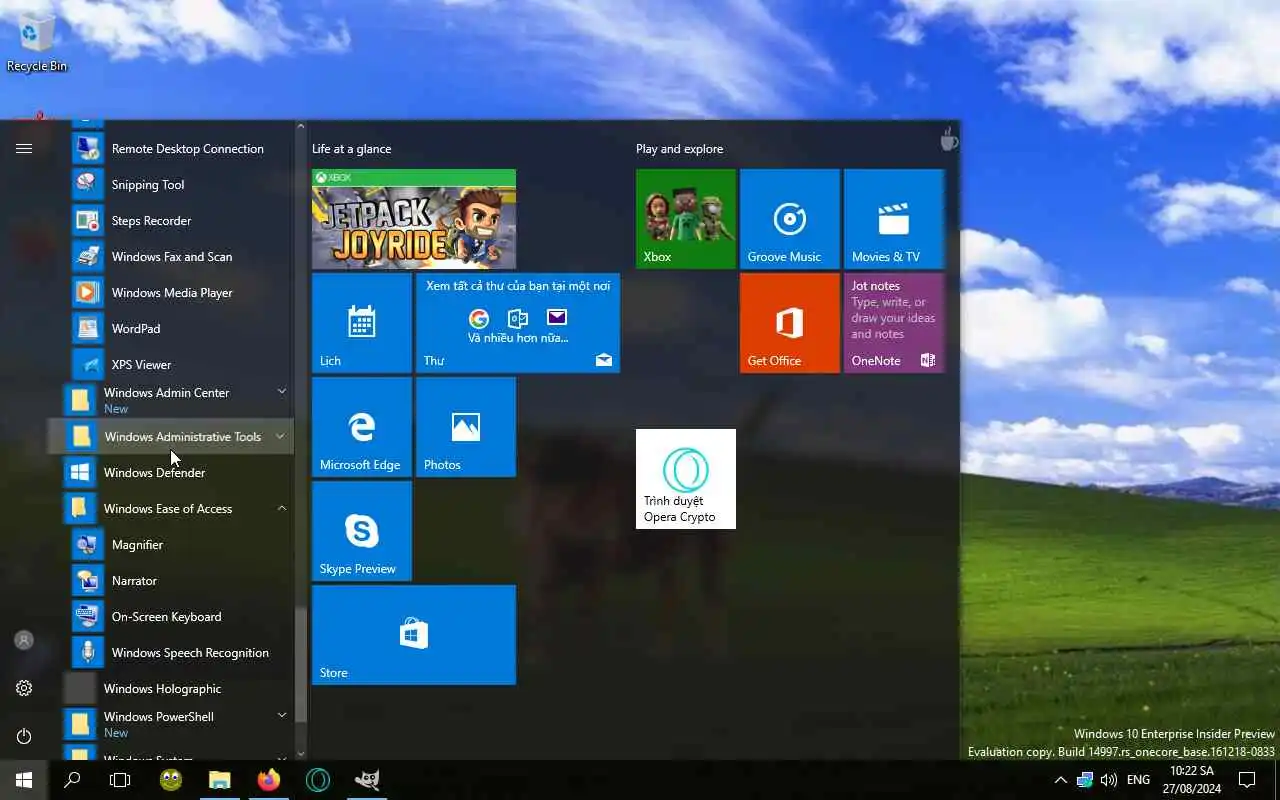The height and width of the screenshot is (800, 1280).
Task: Click the Life at a glance group header
Action: coord(352,148)
